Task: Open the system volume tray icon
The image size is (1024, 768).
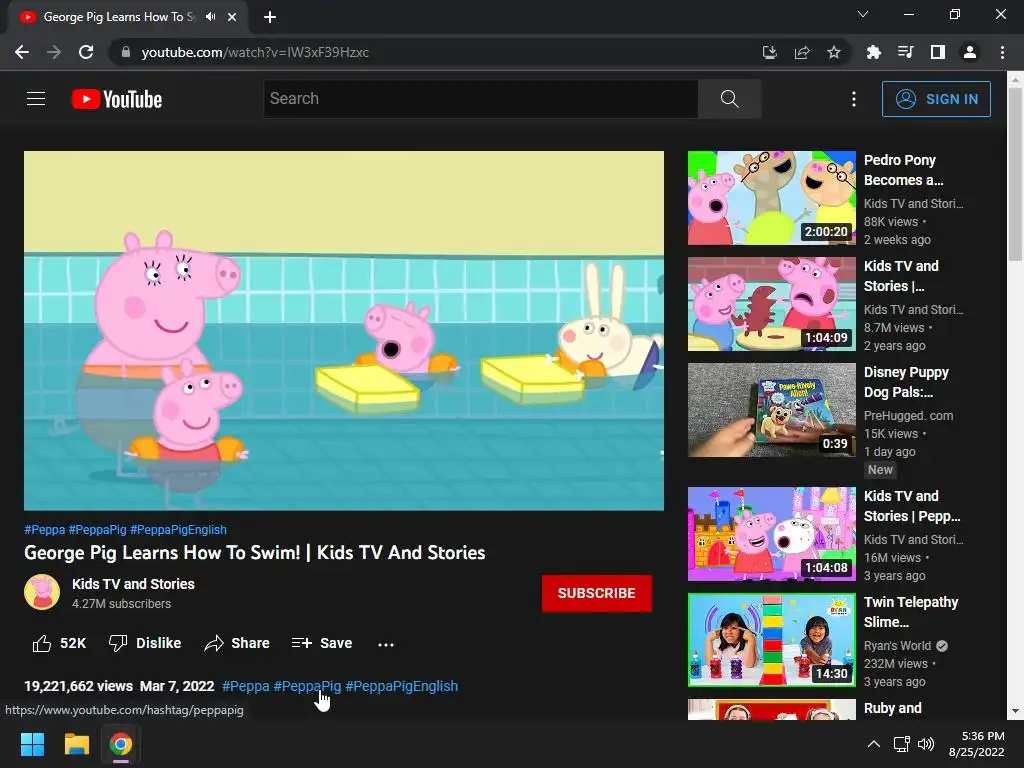Action: [925, 744]
